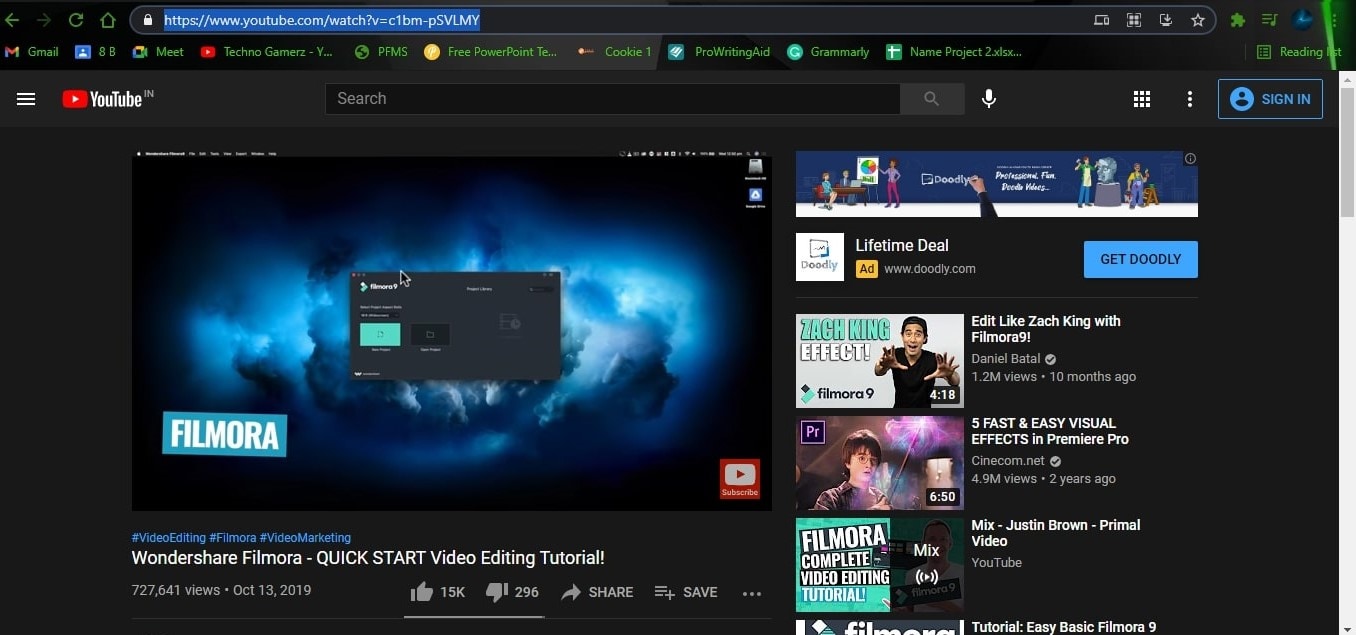Click the SAVE to playlist button
This screenshot has height=635, width=1356.
tap(686, 592)
